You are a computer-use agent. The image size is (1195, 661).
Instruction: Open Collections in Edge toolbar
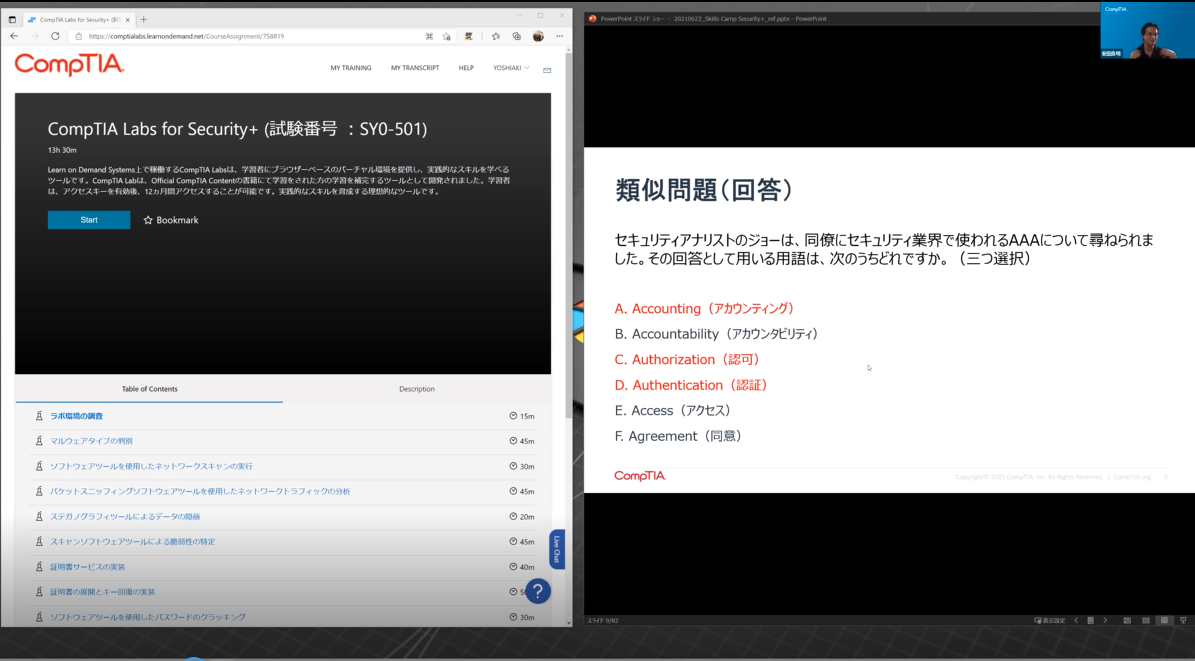pyautogui.click(x=517, y=36)
